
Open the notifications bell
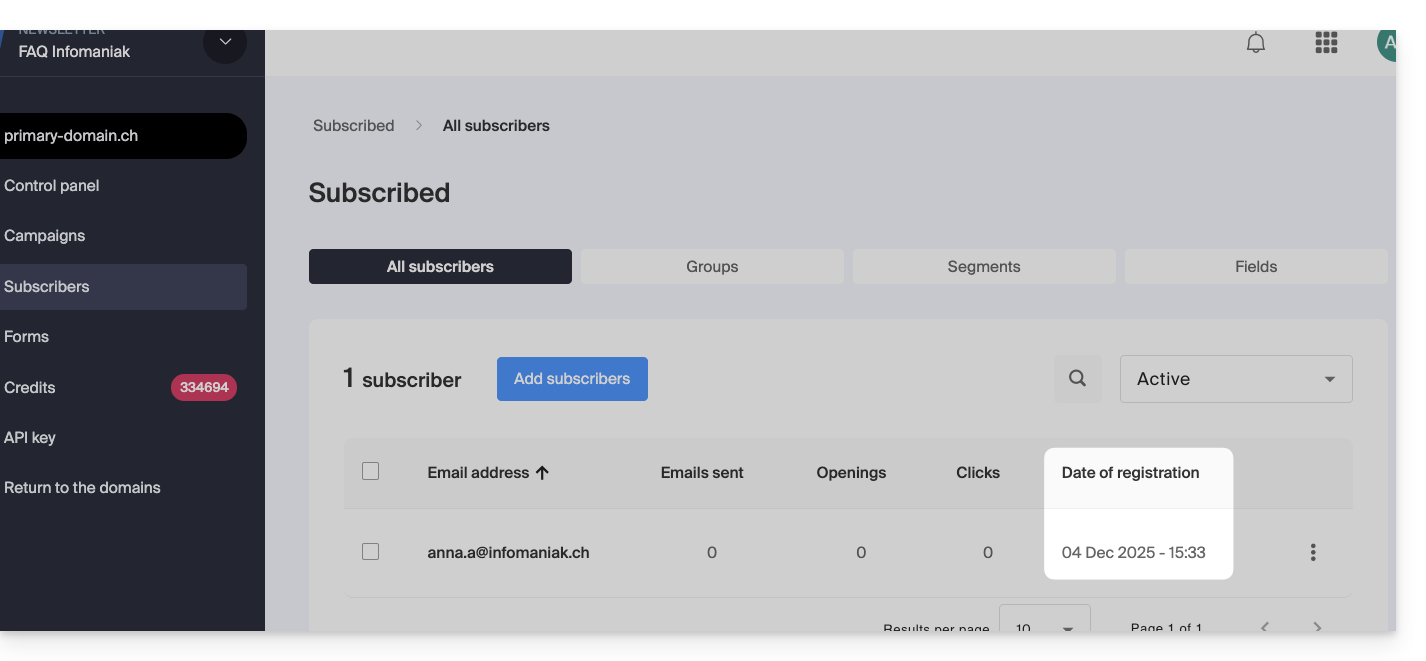tap(1256, 43)
